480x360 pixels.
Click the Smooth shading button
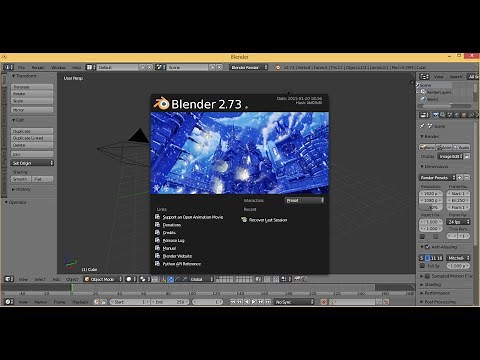point(21,179)
